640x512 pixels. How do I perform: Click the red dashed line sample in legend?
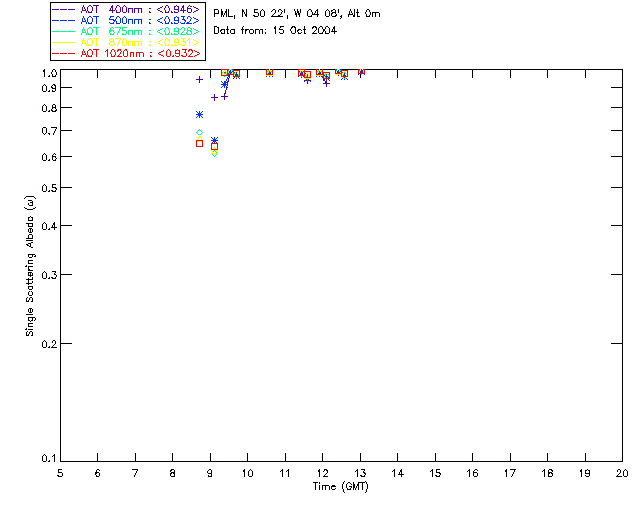64,53
